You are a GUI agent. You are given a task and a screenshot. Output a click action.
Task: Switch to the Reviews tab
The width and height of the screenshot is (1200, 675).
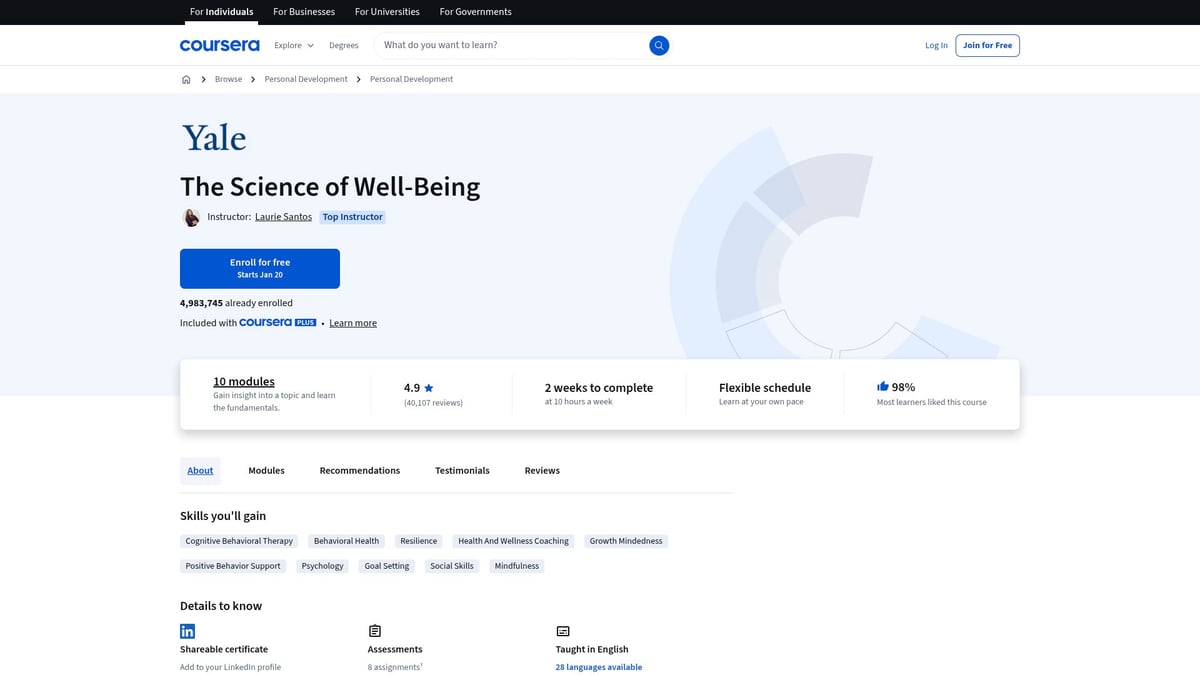(x=541, y=470)
